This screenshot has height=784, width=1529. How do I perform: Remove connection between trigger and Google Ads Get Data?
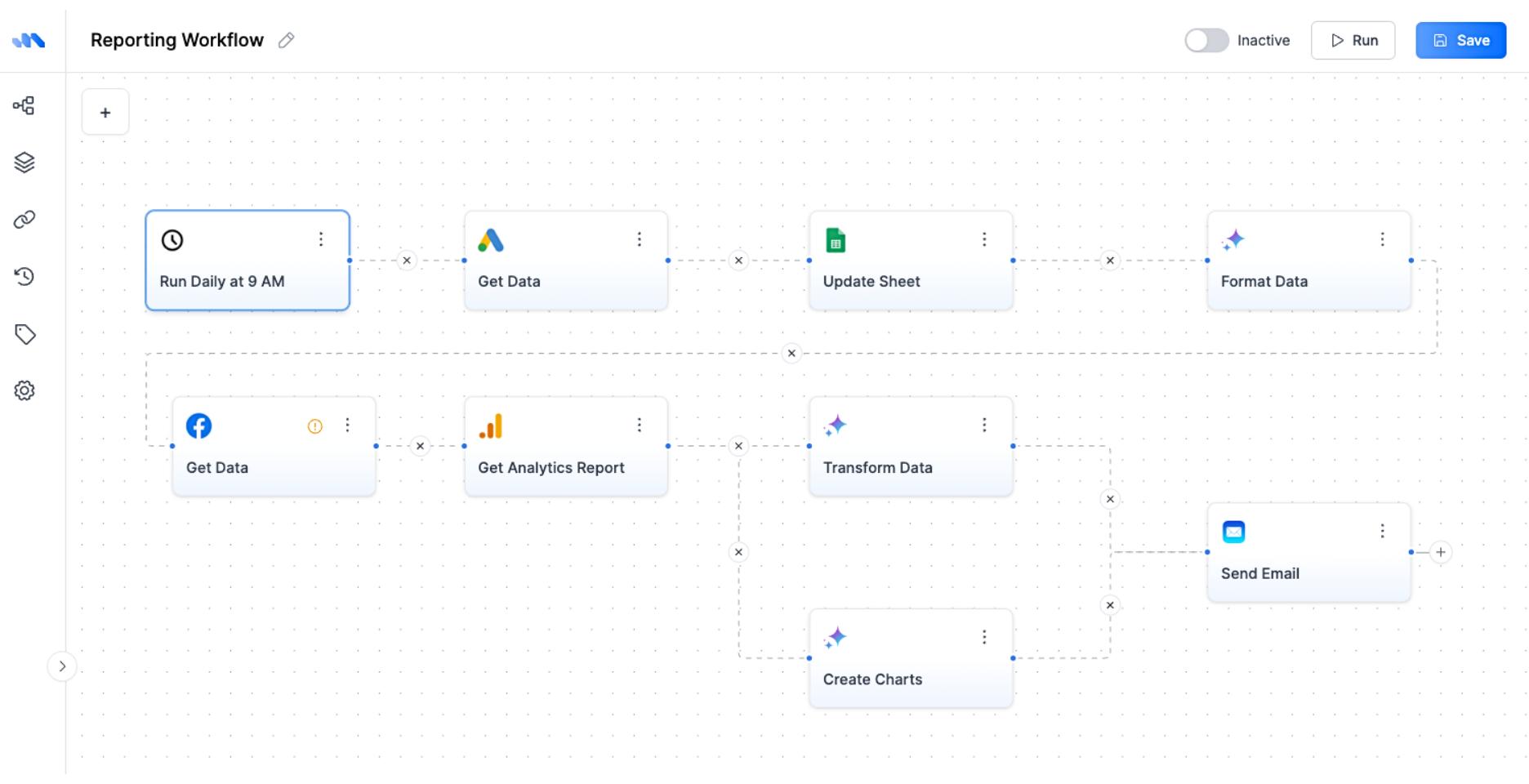(407, 261)
